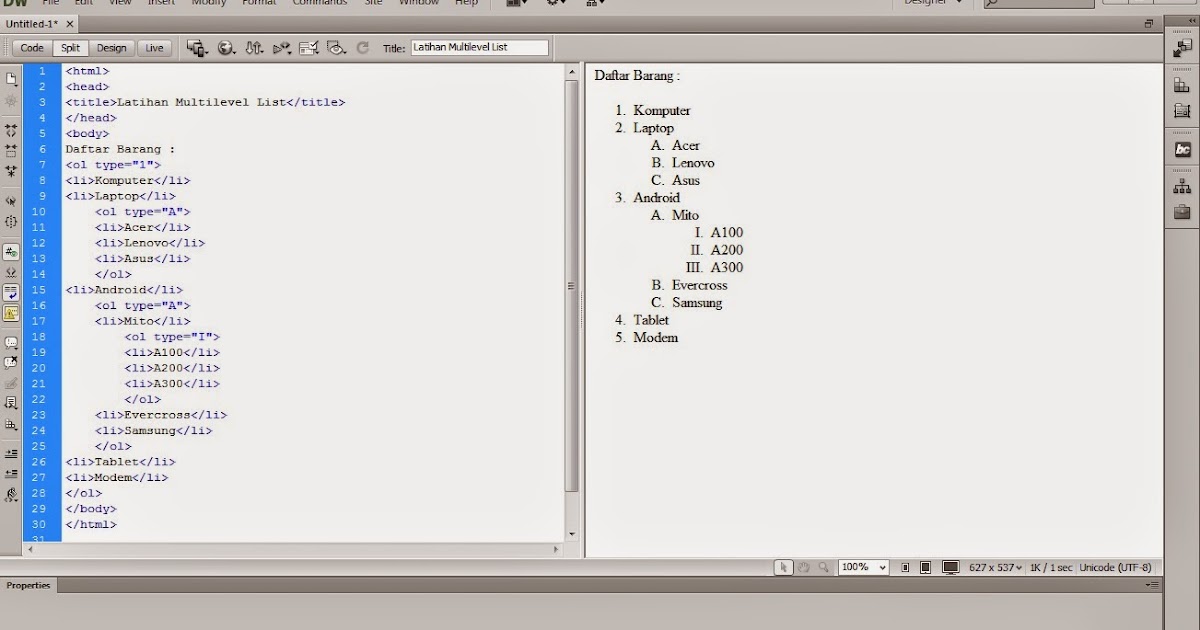Click the 'Unicode (UTF-8)' encoding status text
The width and height of the screenshot is (1200, 630).
coord(1114,567)
